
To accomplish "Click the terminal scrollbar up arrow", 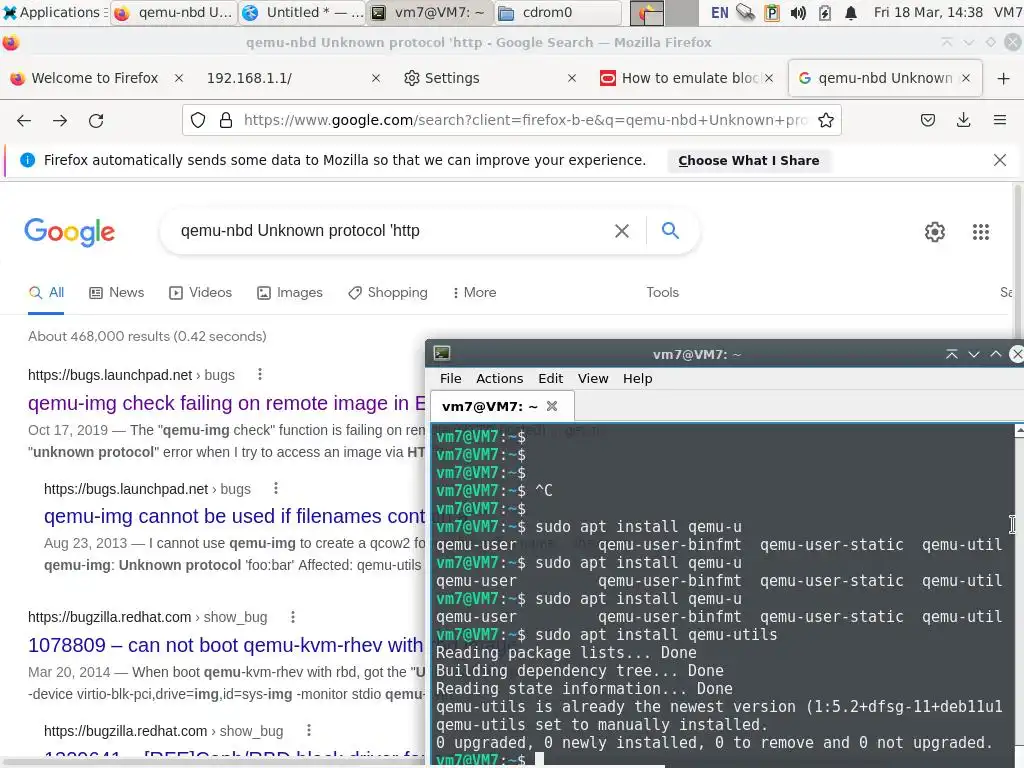I will [1019, 430].
